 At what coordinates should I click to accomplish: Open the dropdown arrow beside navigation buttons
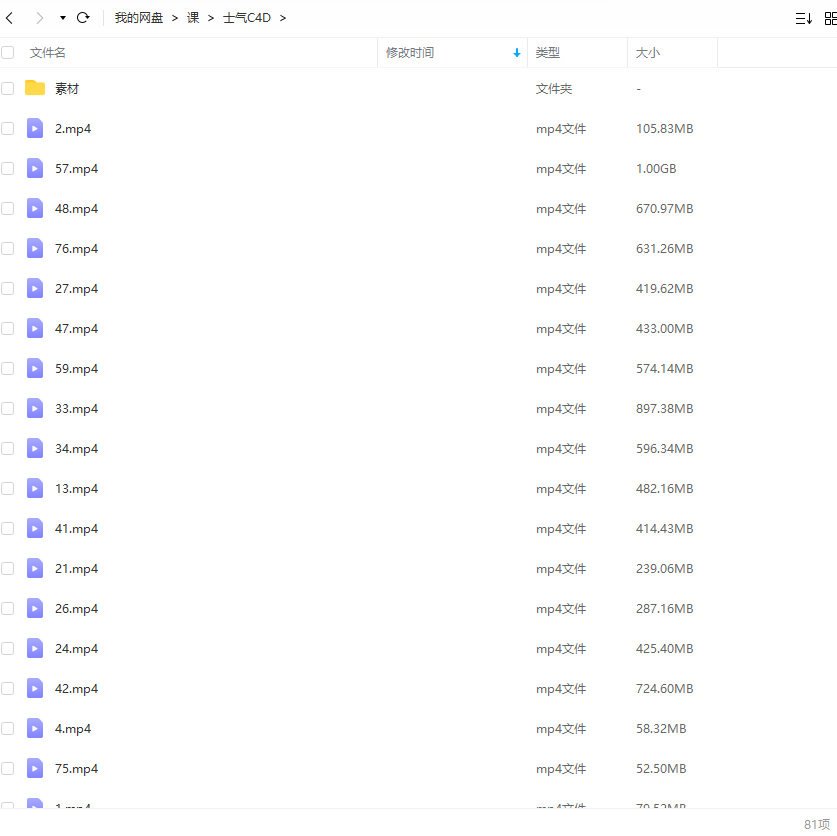pyautogui.click(x=60, y=17)
